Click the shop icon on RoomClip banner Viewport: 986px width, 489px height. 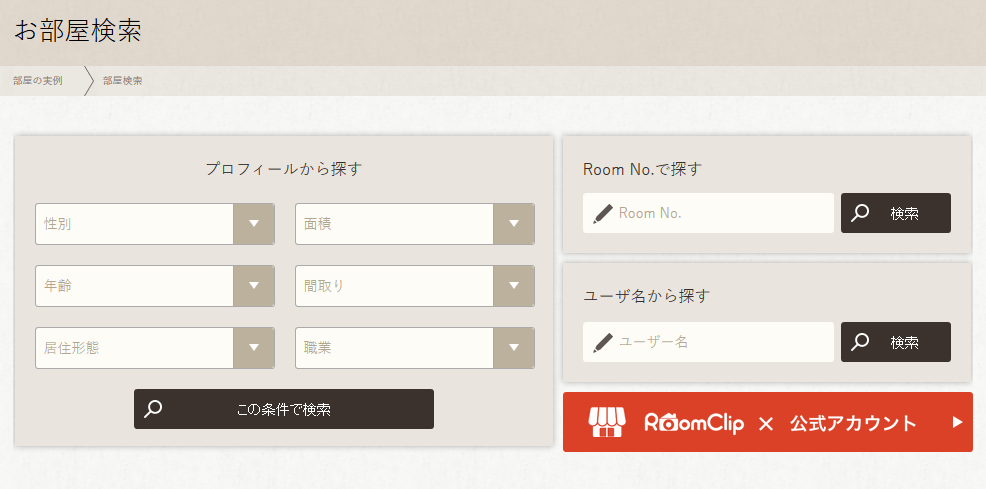coord(606,423)
